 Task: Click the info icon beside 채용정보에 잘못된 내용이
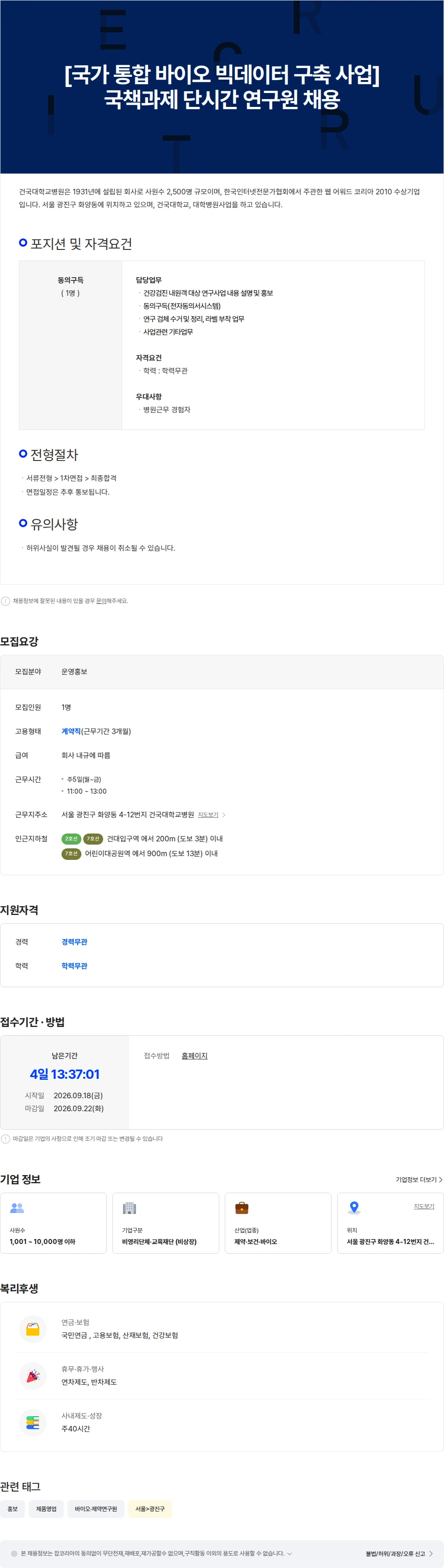(x=6, y=601)
